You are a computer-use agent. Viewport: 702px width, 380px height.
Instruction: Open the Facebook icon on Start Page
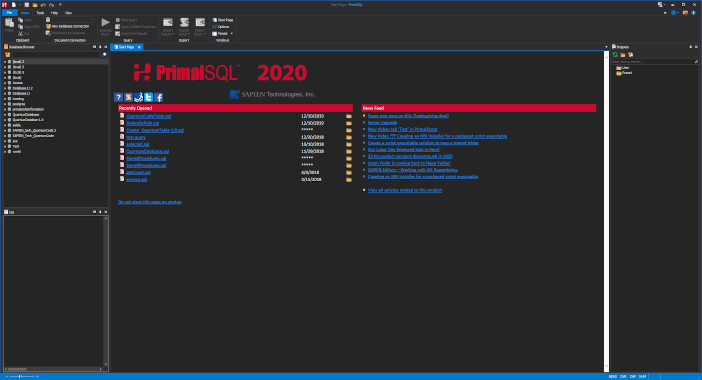click(x=158, y=97)
